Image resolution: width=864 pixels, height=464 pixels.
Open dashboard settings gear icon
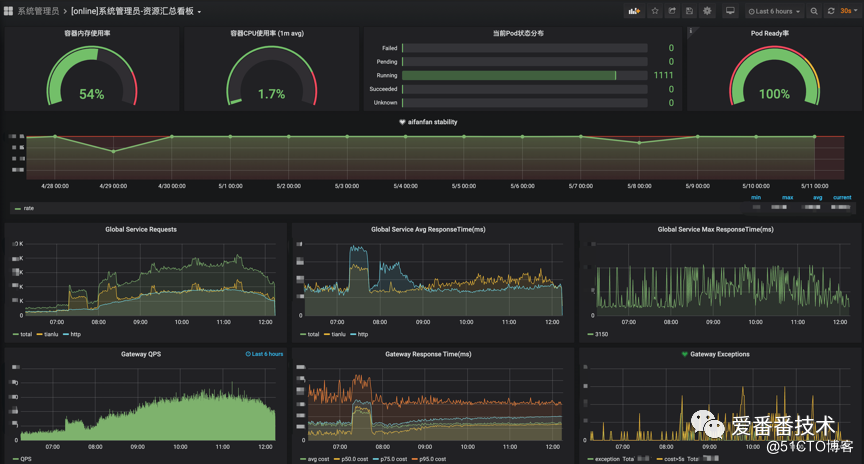(x=707, y=11)
